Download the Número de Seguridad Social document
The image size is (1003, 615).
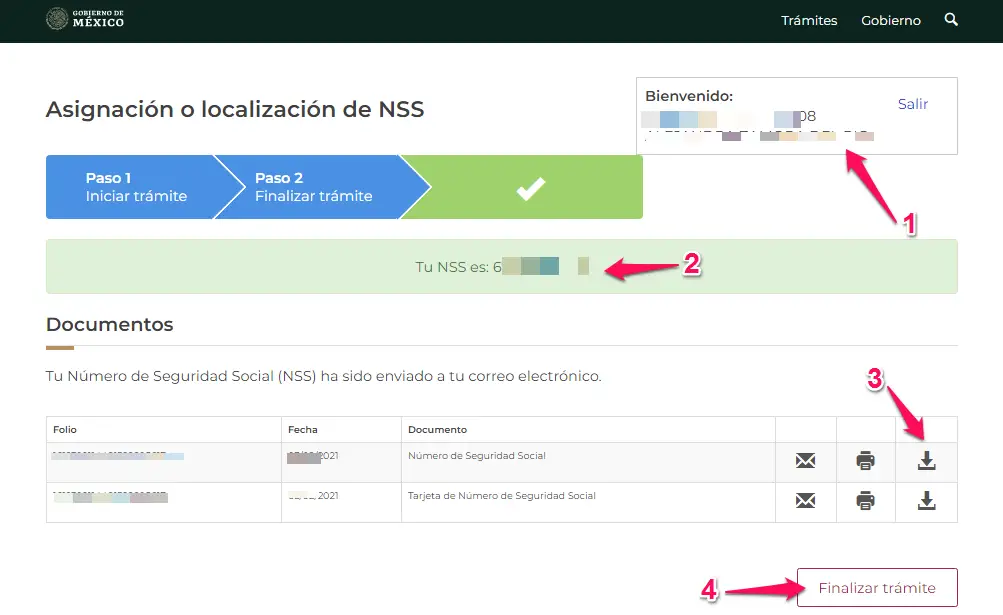tap(926, 461)
